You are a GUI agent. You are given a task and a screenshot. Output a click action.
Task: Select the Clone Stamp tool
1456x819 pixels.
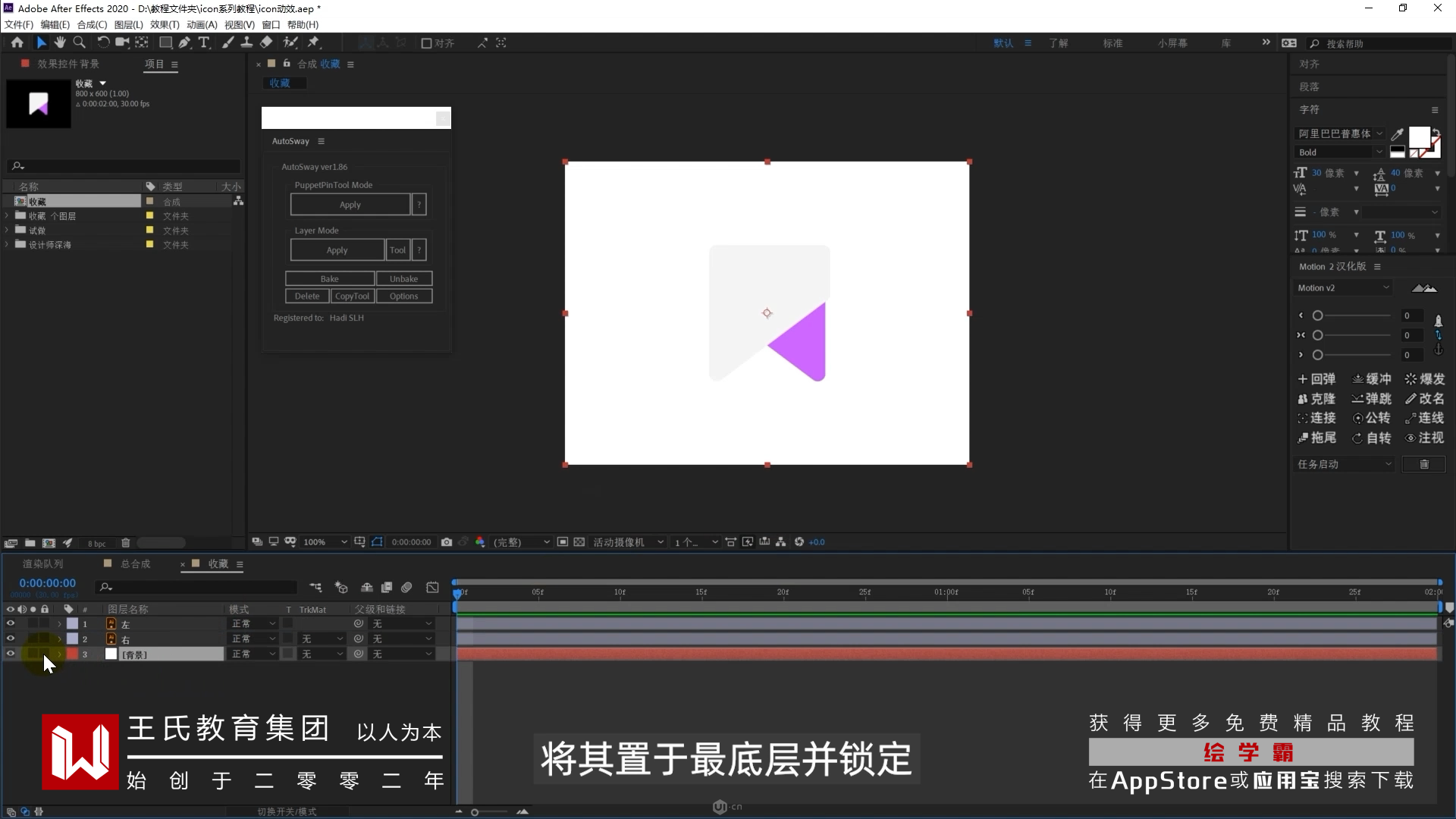click(246, 42)
